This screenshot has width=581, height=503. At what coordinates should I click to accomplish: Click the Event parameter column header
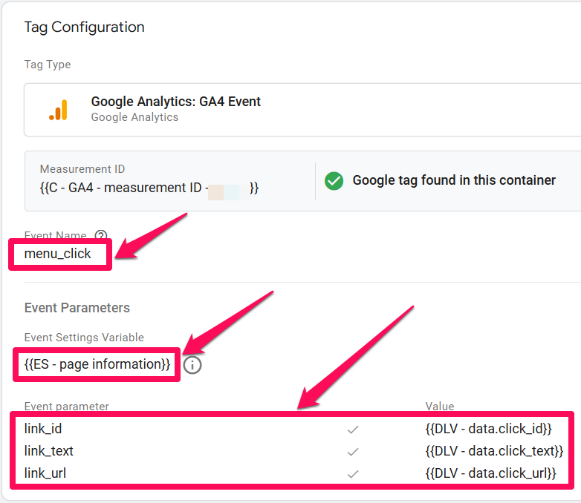tap(67, 406)
